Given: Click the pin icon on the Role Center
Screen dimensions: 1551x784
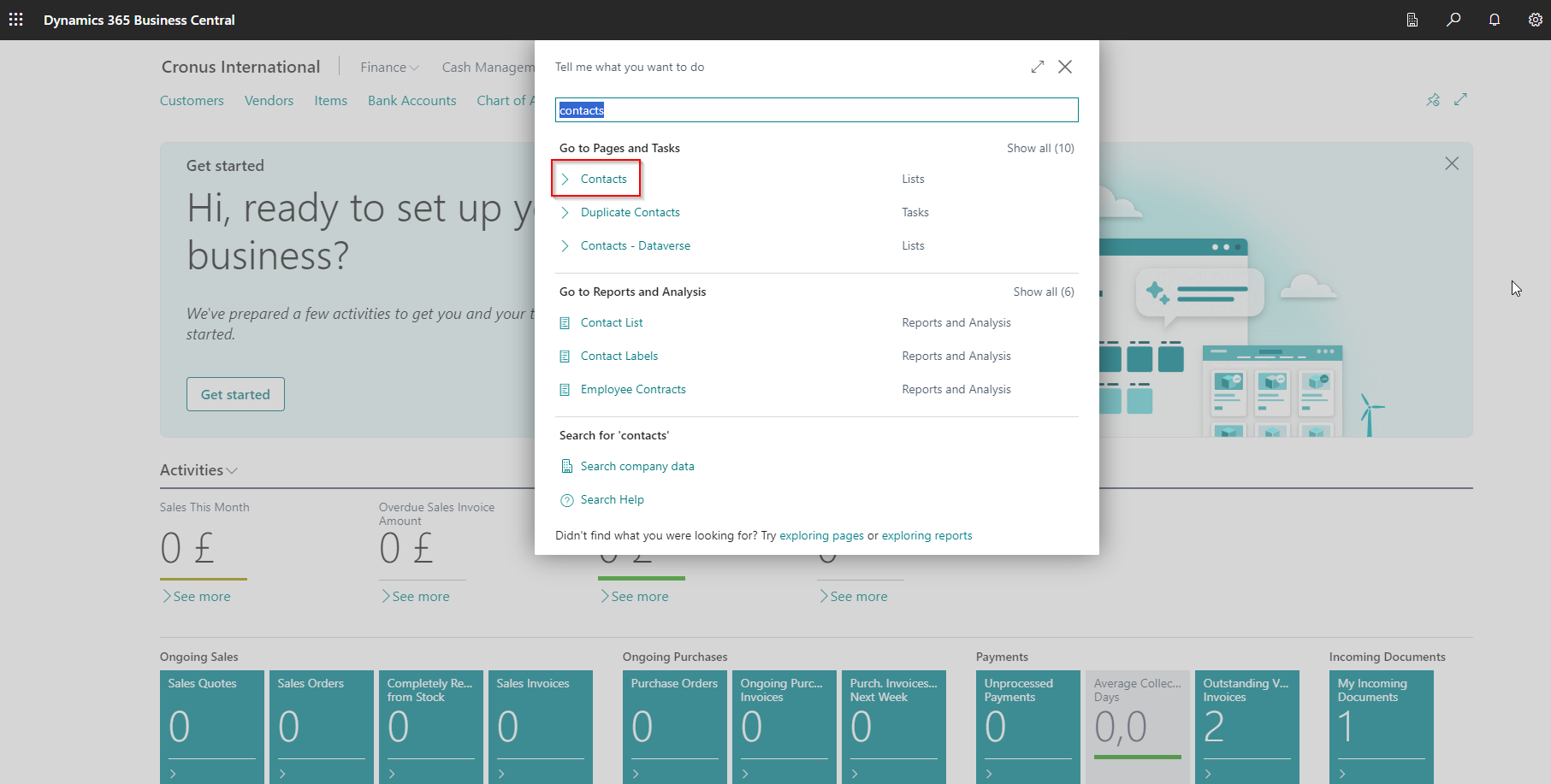Looking at the screenshot, I should [x=1433, y=100].
